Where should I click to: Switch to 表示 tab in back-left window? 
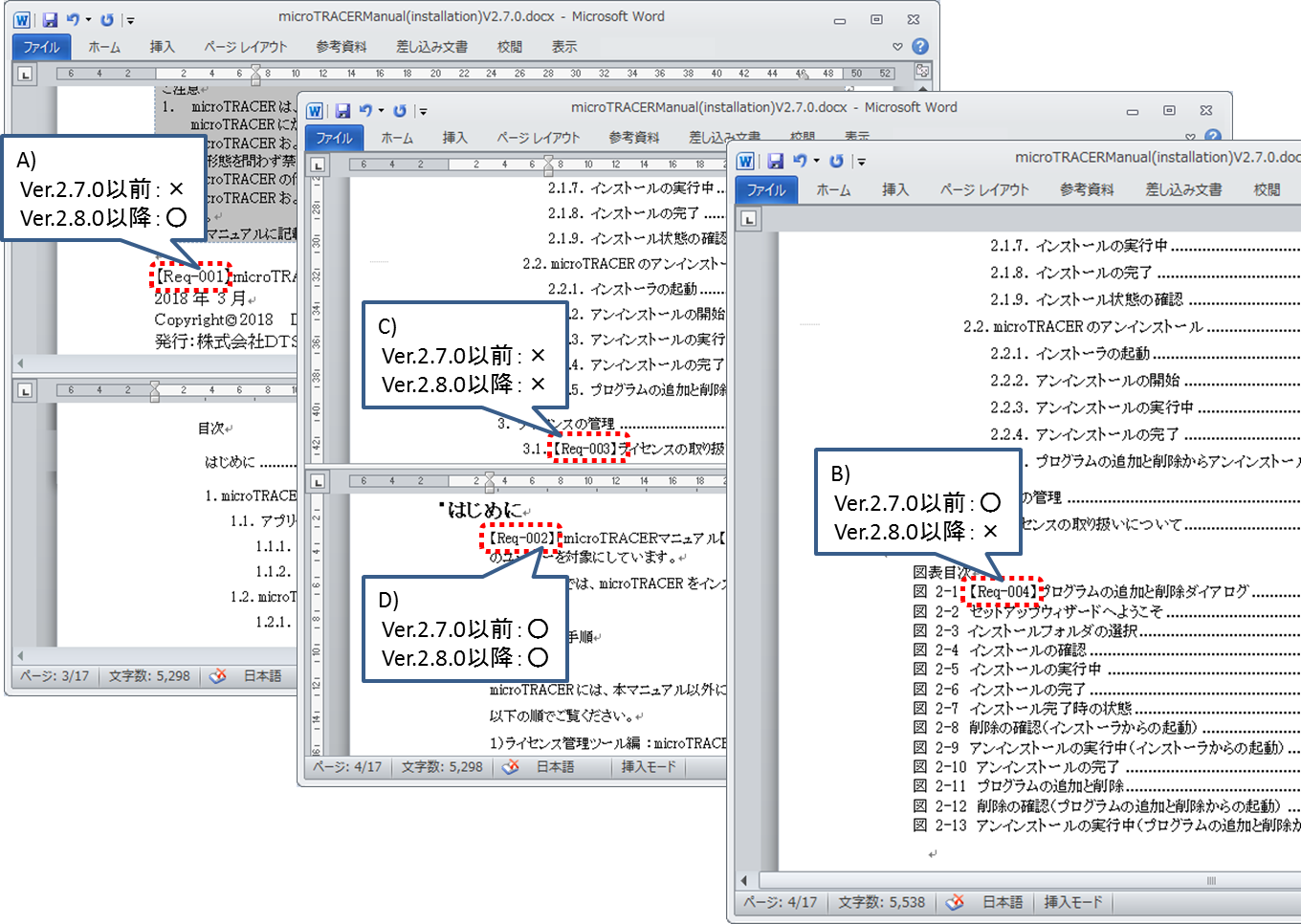pyautogui.click(x=564, y=47)
